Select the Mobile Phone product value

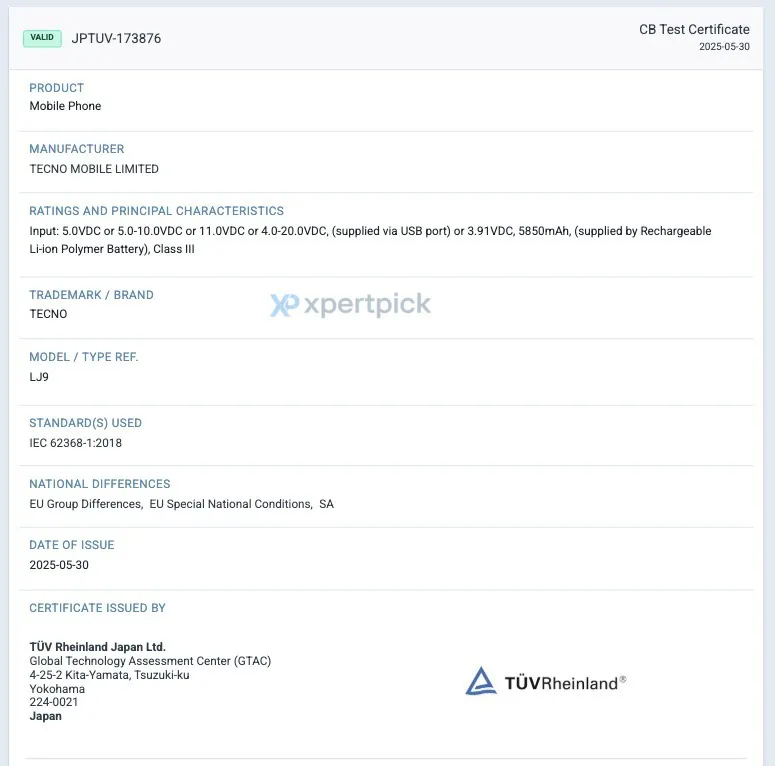click(65, 106)
